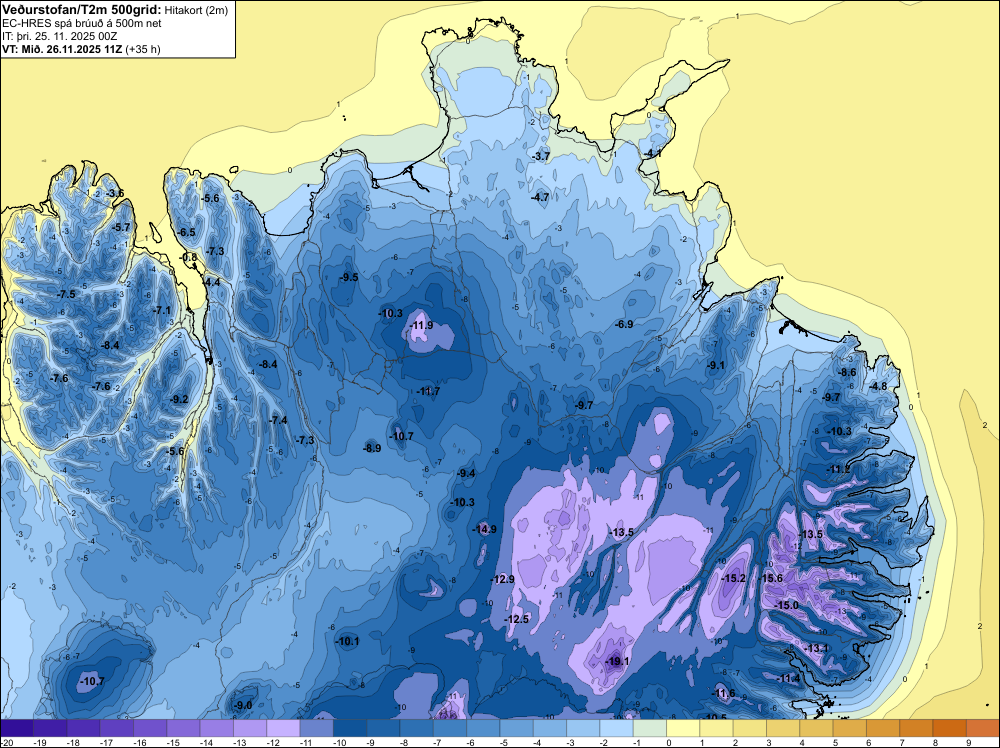Select the -10.1 temperature label

[348, 642]
